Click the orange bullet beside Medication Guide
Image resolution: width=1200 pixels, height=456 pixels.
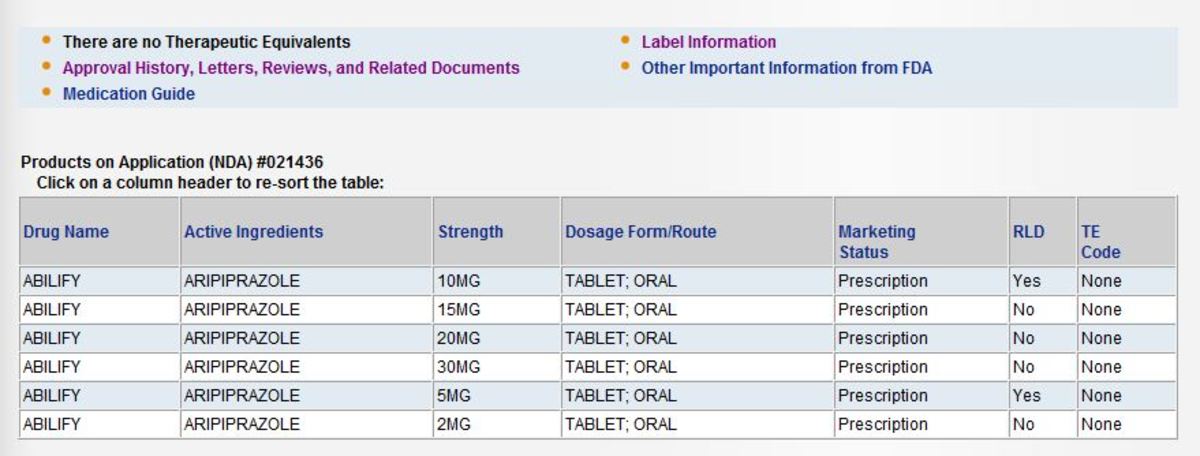click(46, 93)
